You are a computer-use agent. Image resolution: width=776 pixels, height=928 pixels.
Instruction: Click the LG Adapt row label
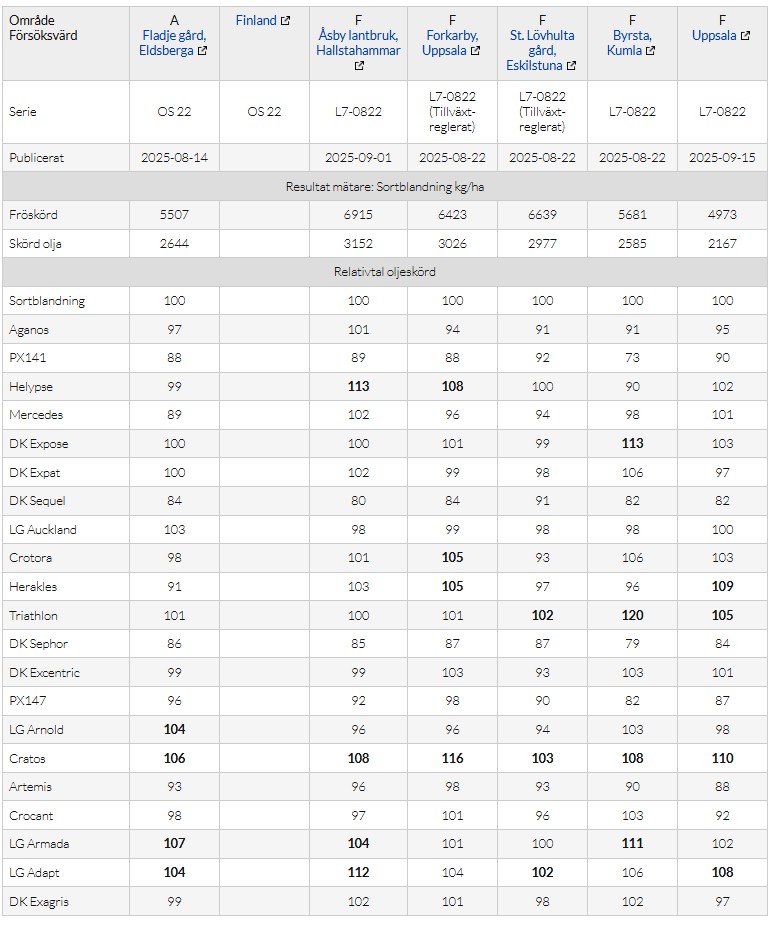point(36,873)
